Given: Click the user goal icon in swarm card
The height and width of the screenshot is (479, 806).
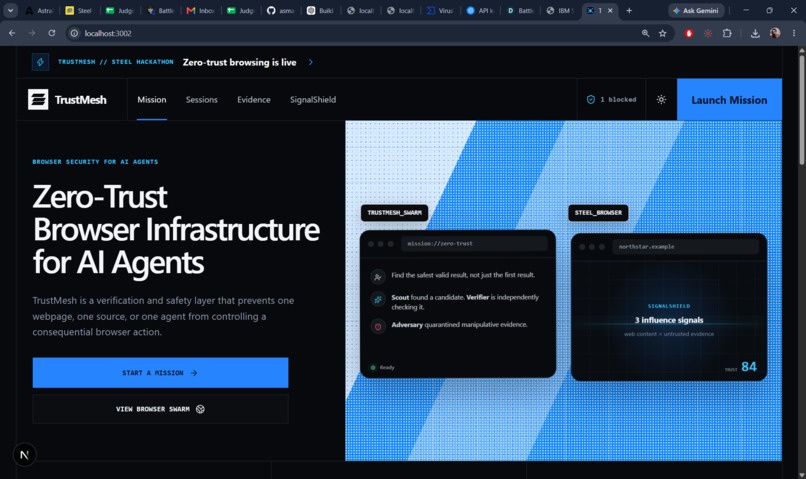Looking at the screenshot, I should click(x=378, y=277).
